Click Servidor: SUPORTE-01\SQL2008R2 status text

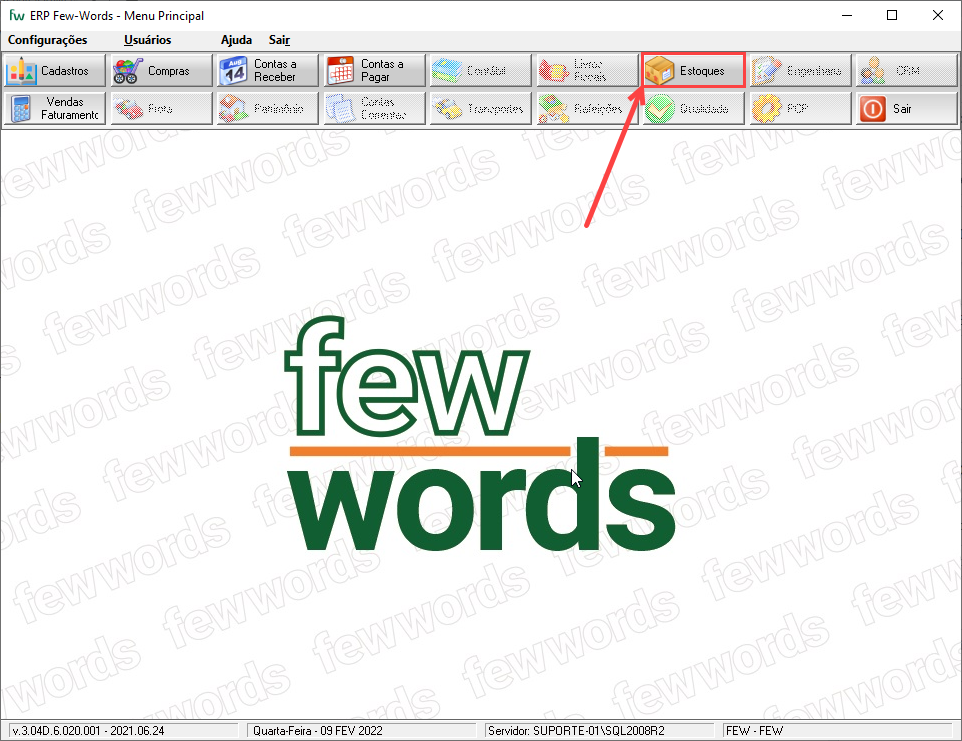[x=576, y=731]
